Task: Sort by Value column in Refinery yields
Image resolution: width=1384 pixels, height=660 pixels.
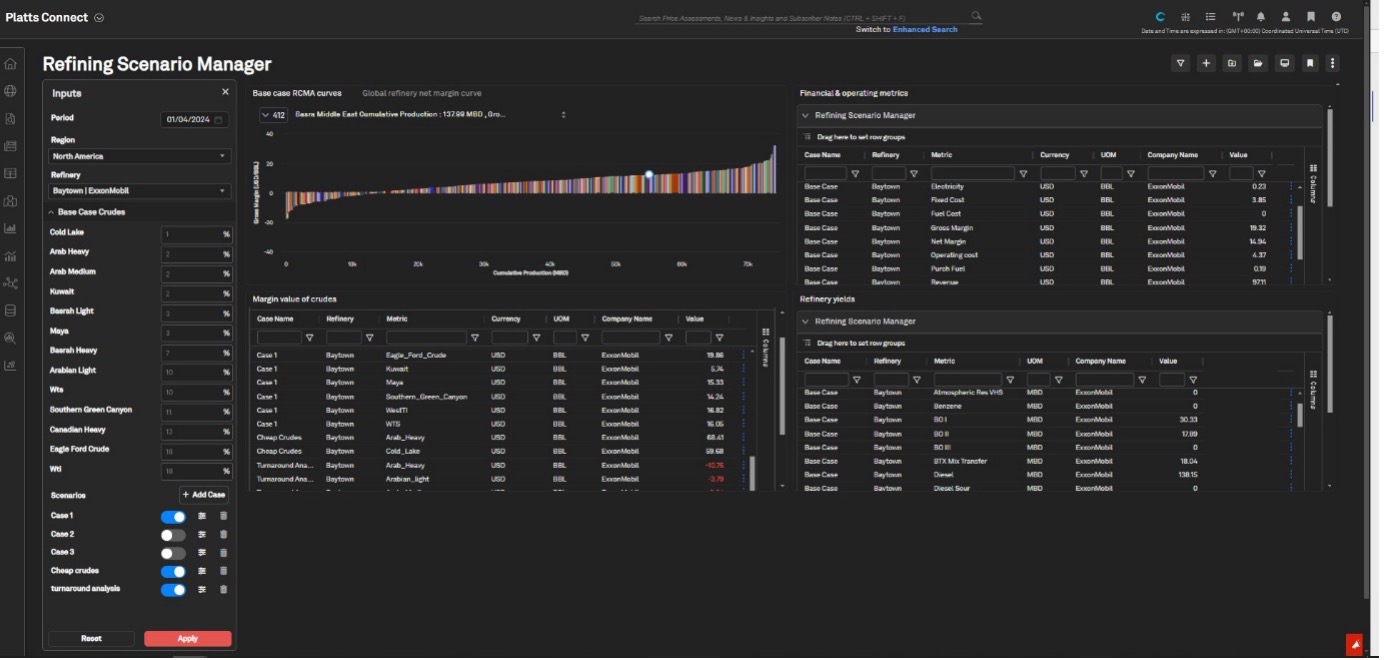Action: [x=1170, y=361]
